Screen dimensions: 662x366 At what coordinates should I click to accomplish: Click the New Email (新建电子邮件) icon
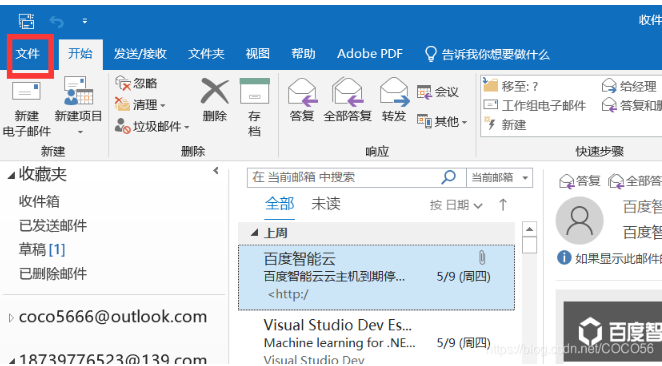[x=26, y=91]
